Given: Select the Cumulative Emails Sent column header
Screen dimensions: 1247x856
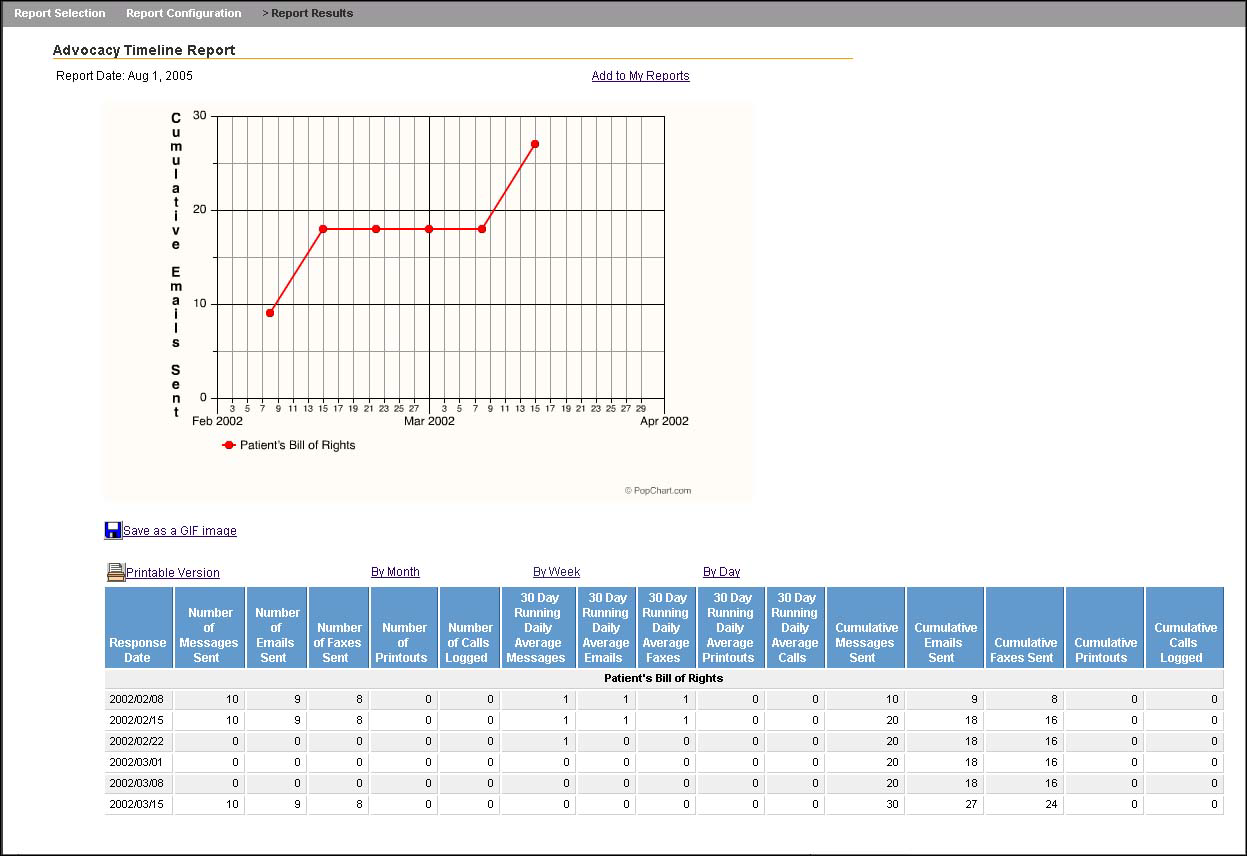Looking at the screenshot, I should 945,627.
